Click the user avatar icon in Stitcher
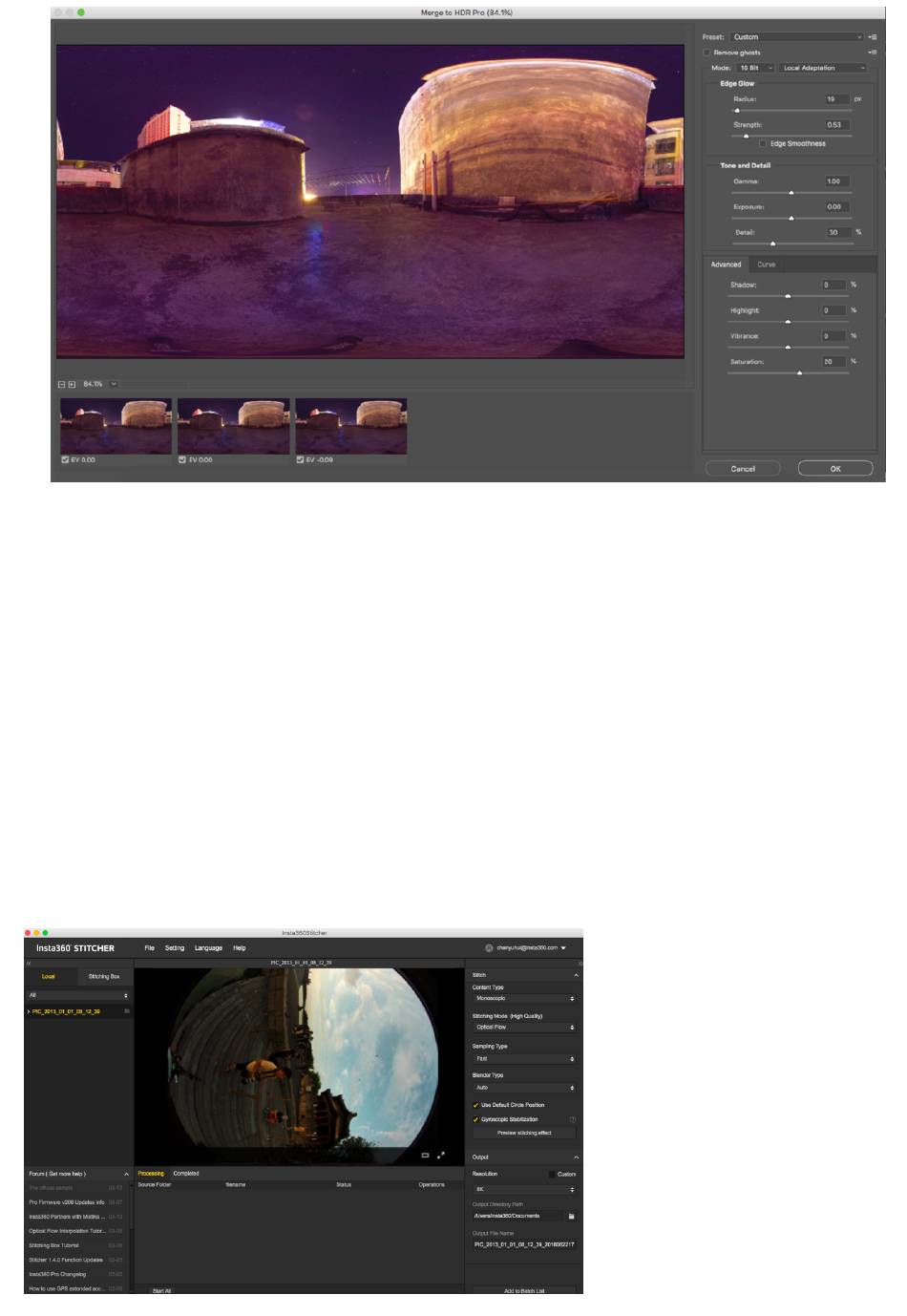Screen dimensions: 907x1316 pos(489,948)
